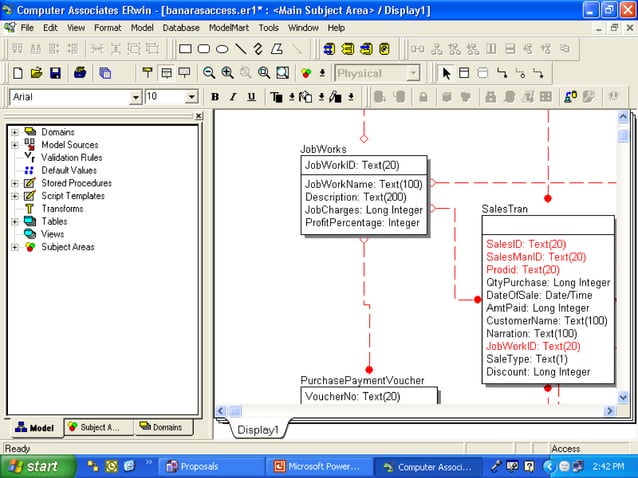Close the model explorer panel

tap(198, 116)
